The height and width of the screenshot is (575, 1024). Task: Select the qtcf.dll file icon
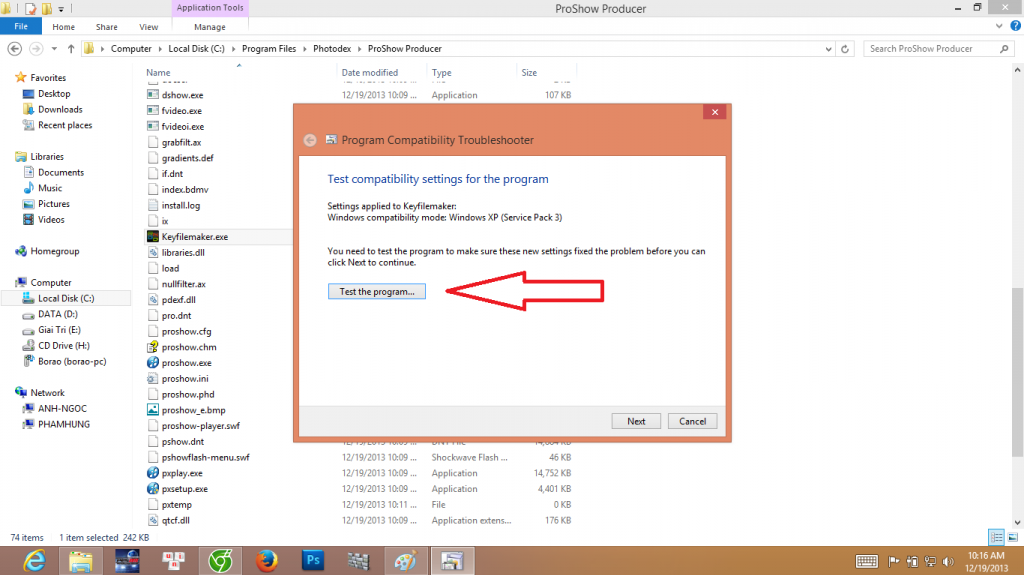coord(153,520)
